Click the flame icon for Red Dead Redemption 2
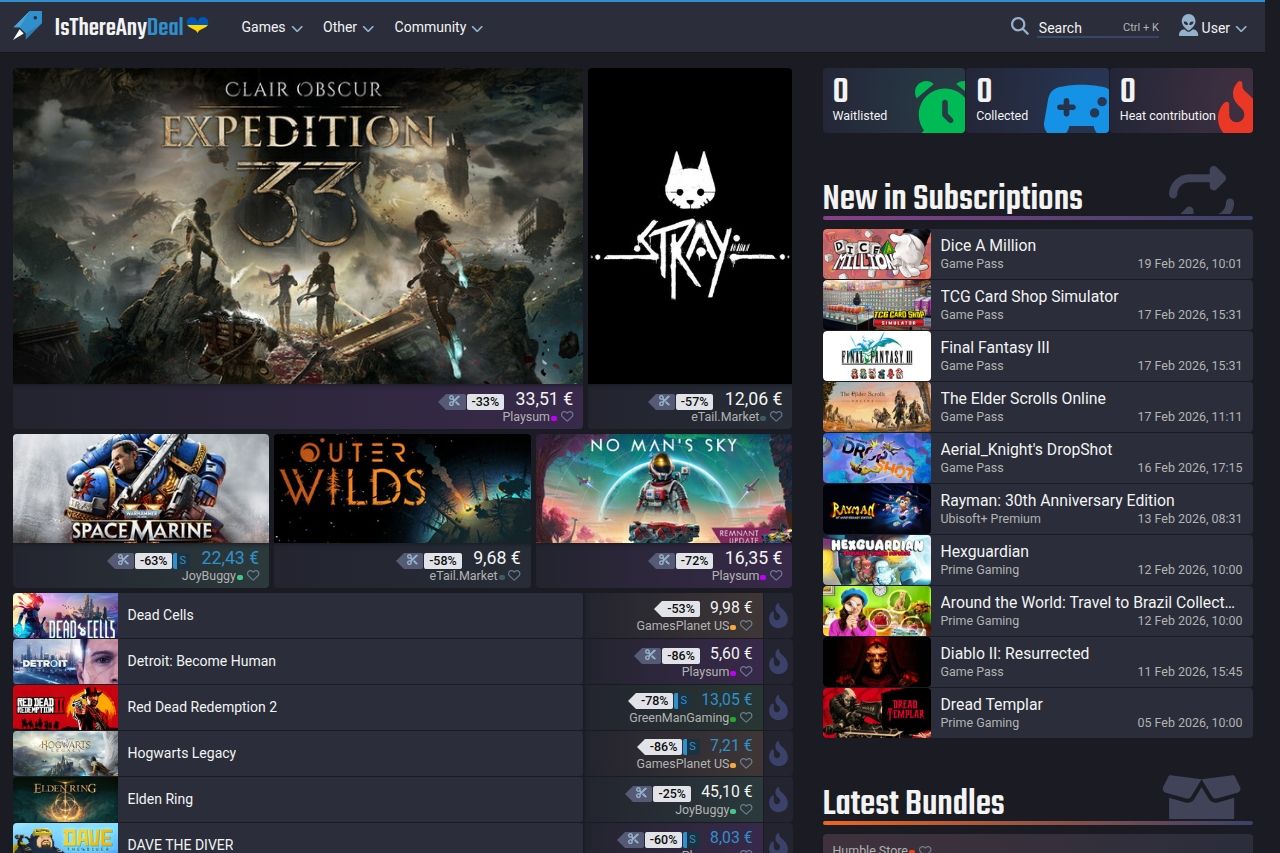The image size is (1280, 853). coord(778,708)
